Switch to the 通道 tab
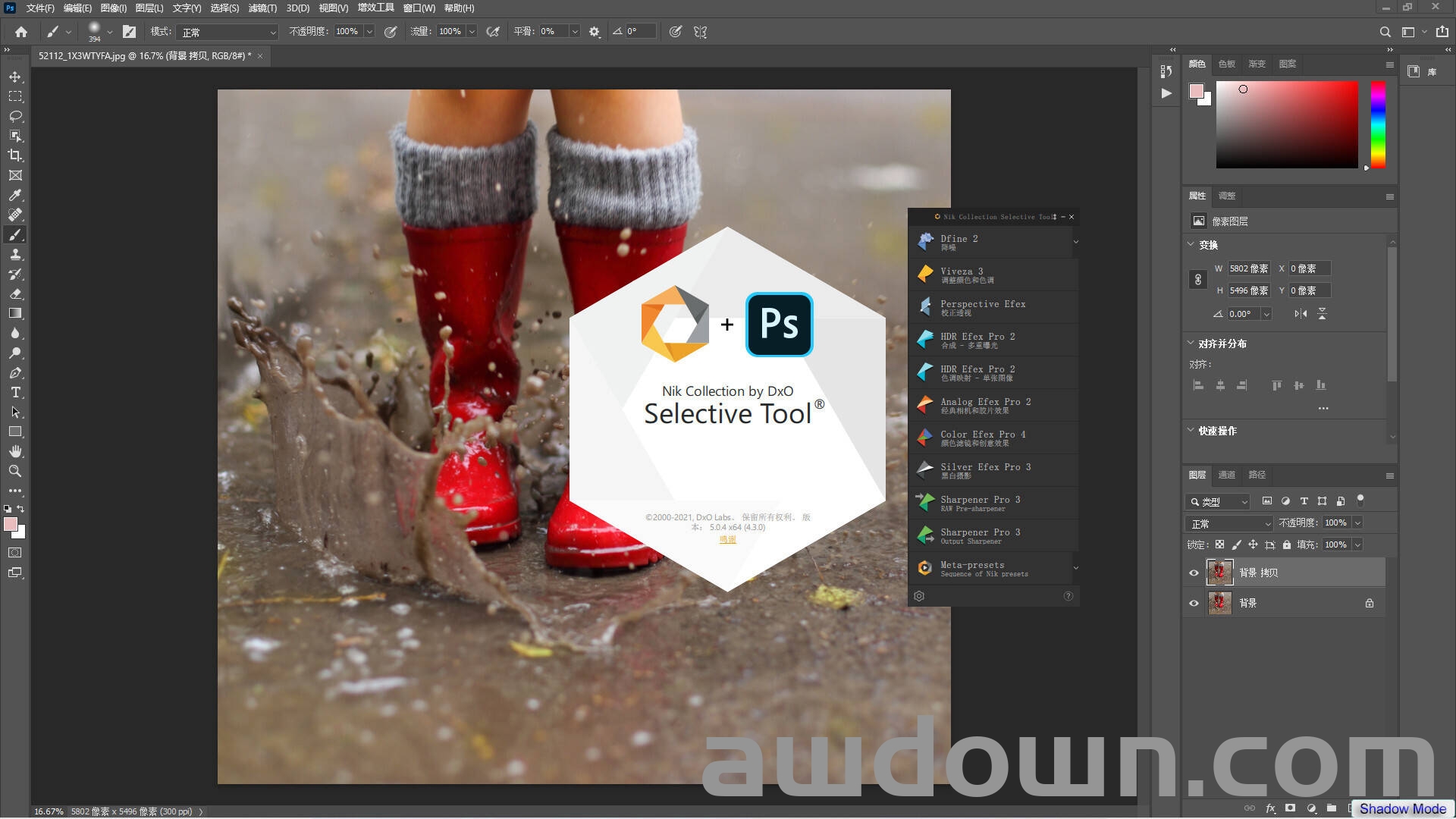Screen dimensions: 1456x819 (x=1226, y=475)
